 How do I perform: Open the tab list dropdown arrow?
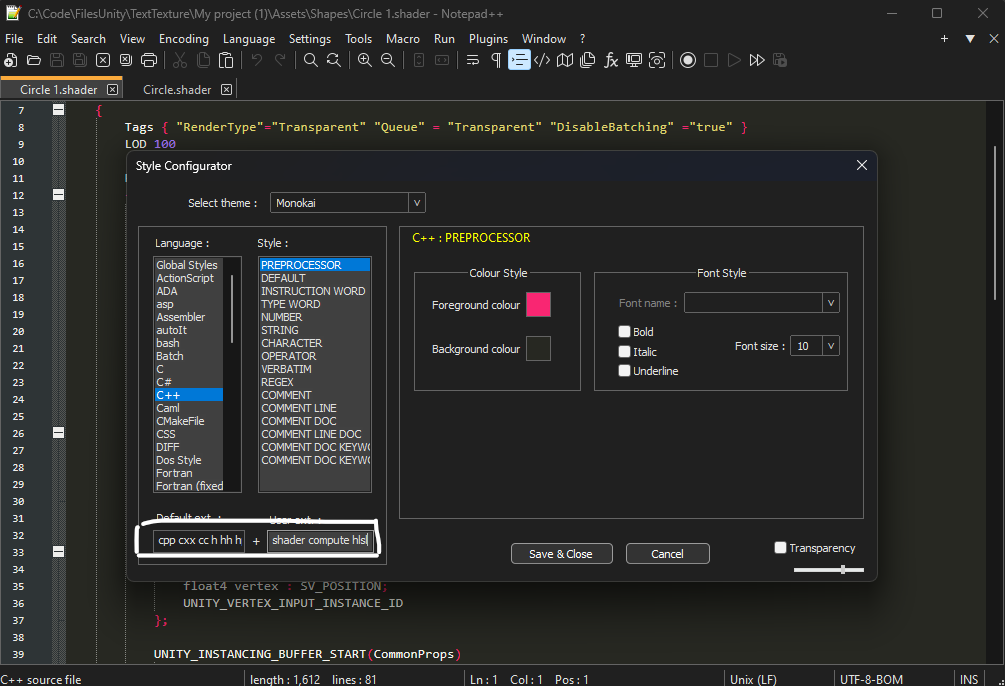970,39
